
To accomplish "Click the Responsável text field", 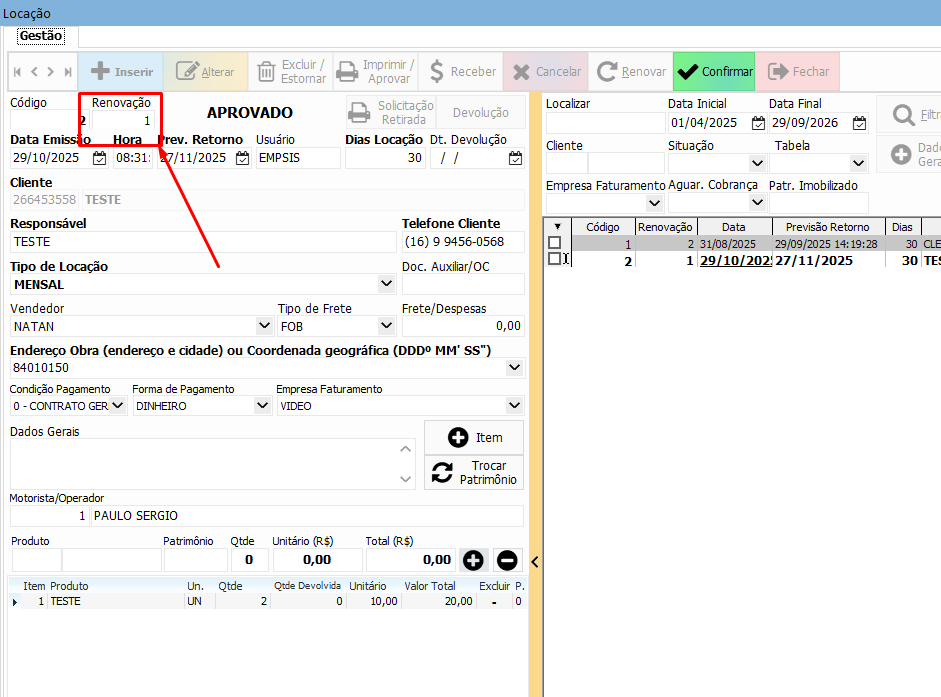I will coord(204,242).
